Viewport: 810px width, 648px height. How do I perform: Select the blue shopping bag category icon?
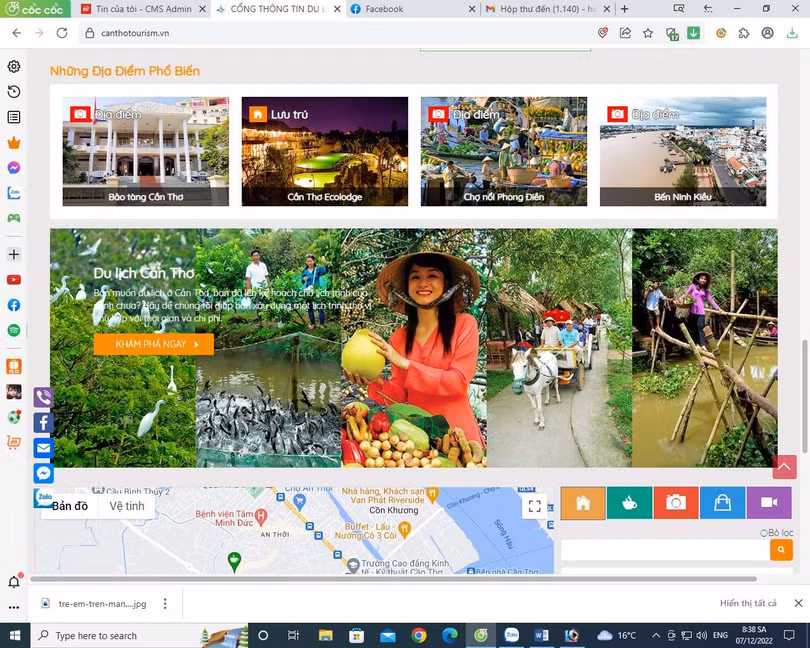tap(723, 503)
